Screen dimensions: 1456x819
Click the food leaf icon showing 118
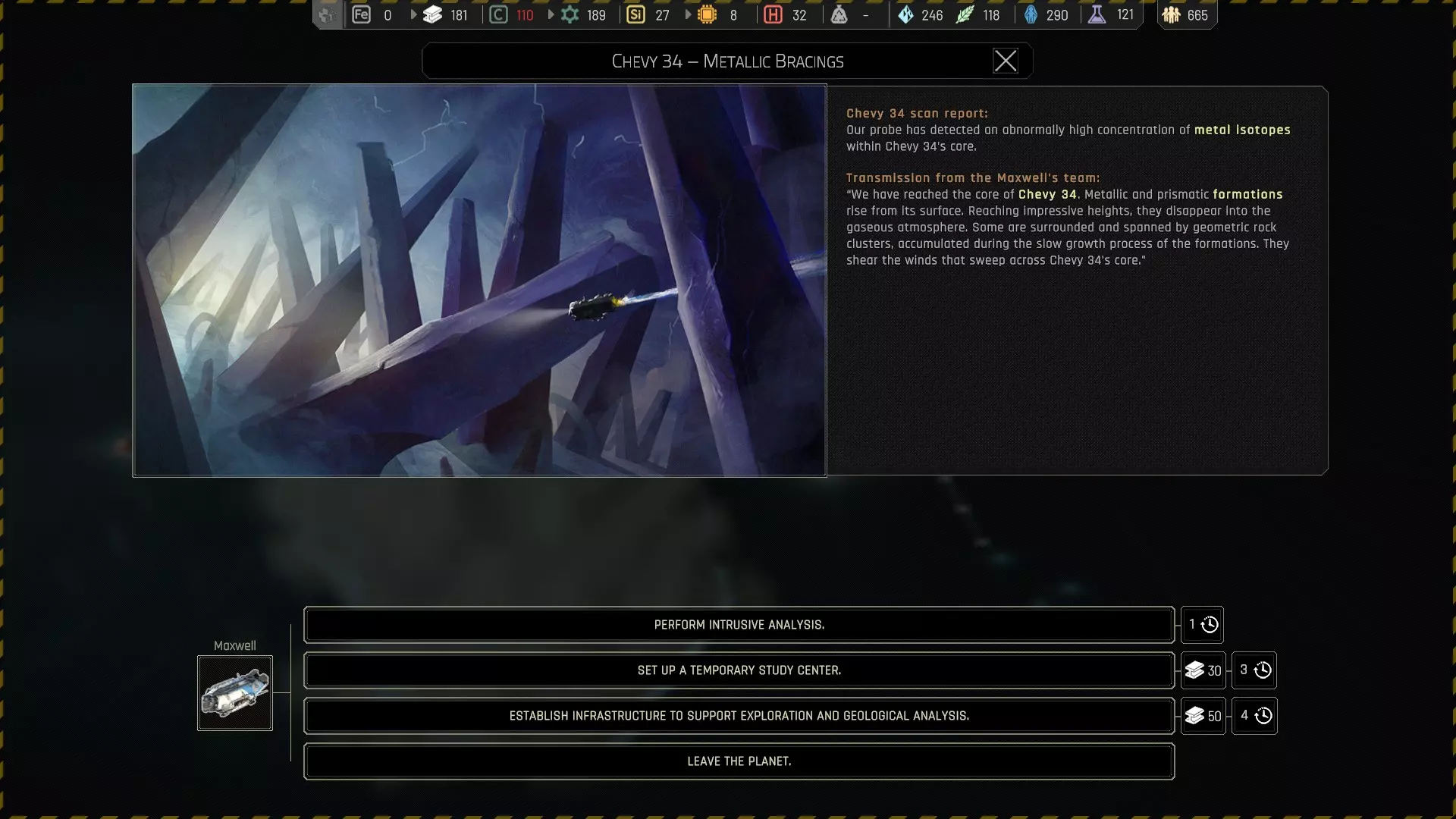coord(965,14)
